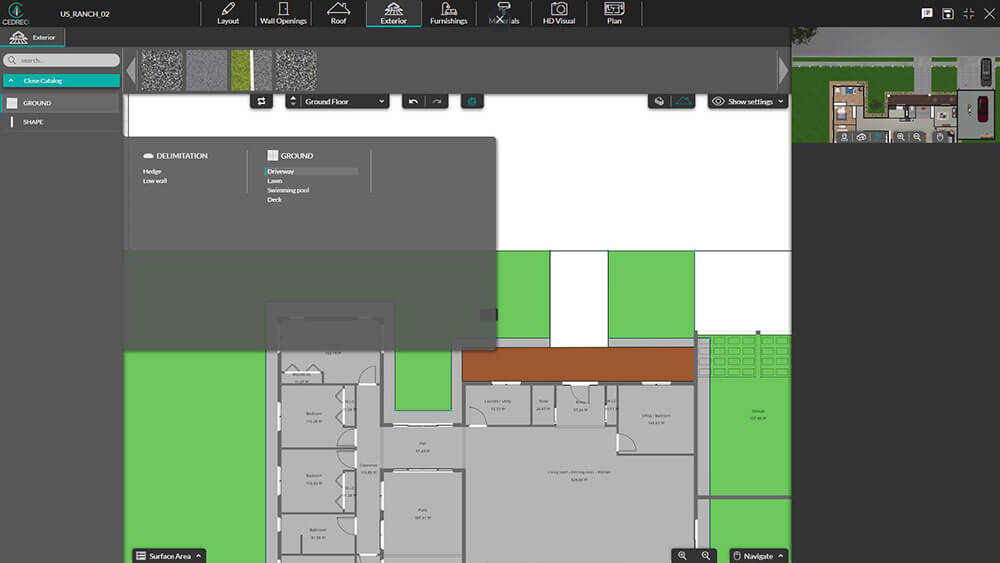Open the Layout tool tab
The image size is (1000, 563).
(228, 13)
